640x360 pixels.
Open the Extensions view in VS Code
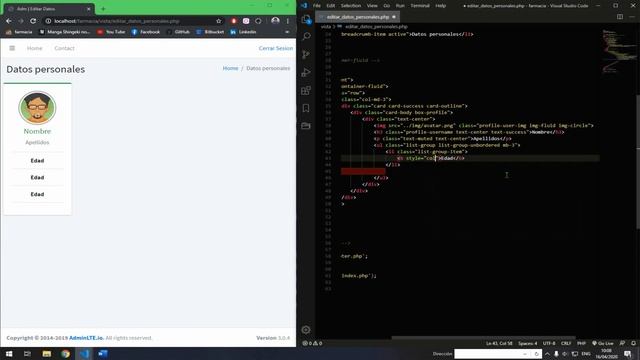pos(306,90)
